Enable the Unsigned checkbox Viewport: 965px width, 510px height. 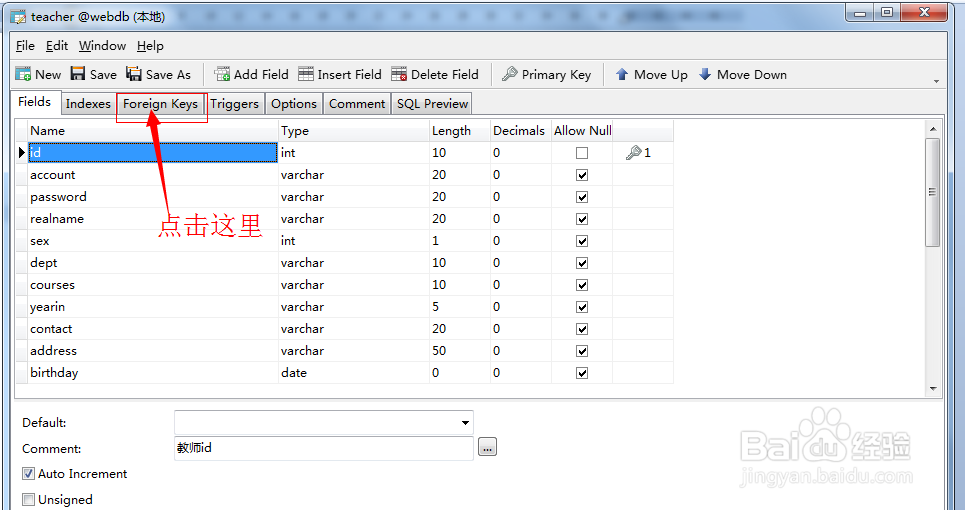pyautogui.click(x=28, y=500)
